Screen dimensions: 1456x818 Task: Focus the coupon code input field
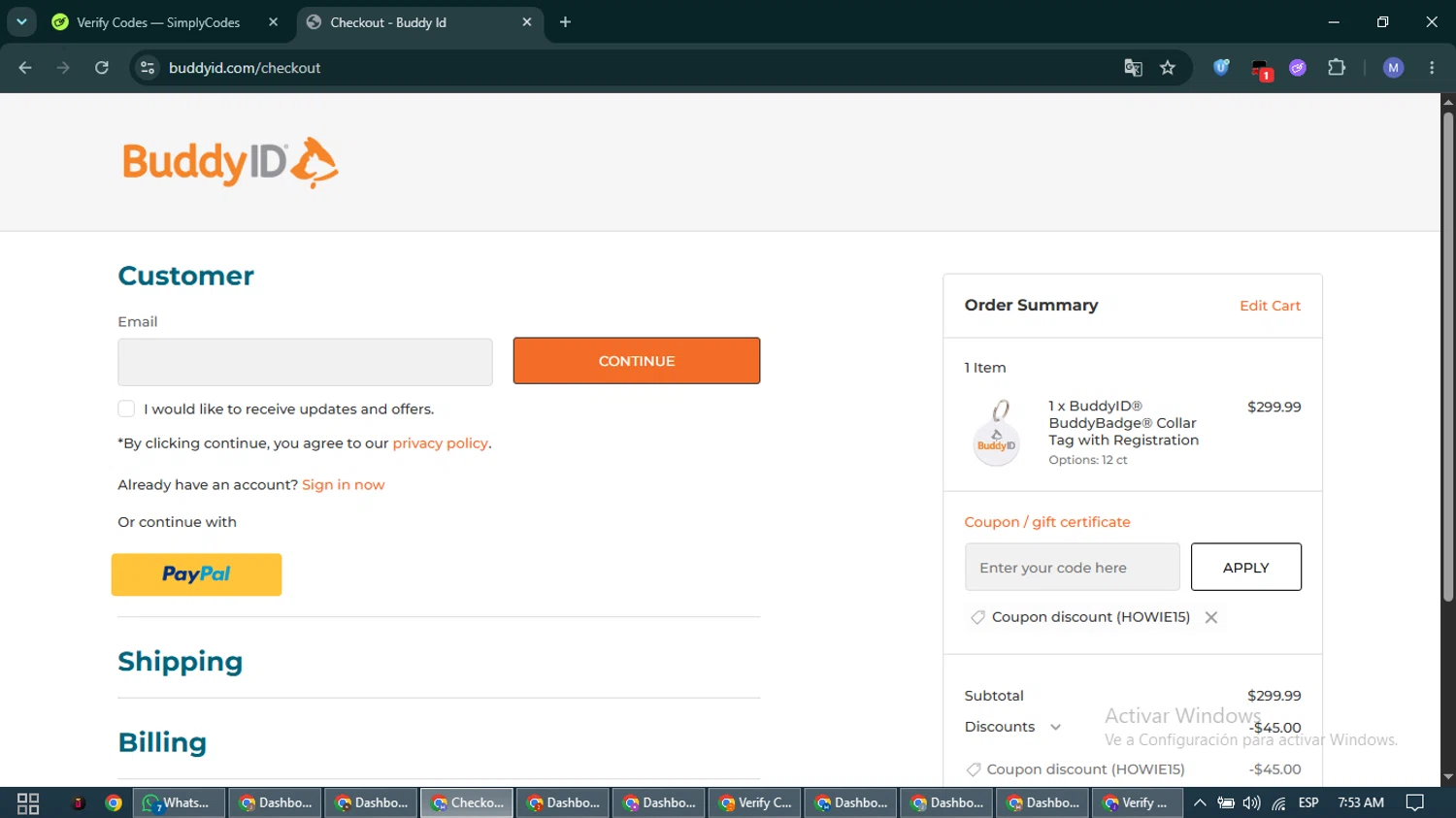[x=1073, y=568]
